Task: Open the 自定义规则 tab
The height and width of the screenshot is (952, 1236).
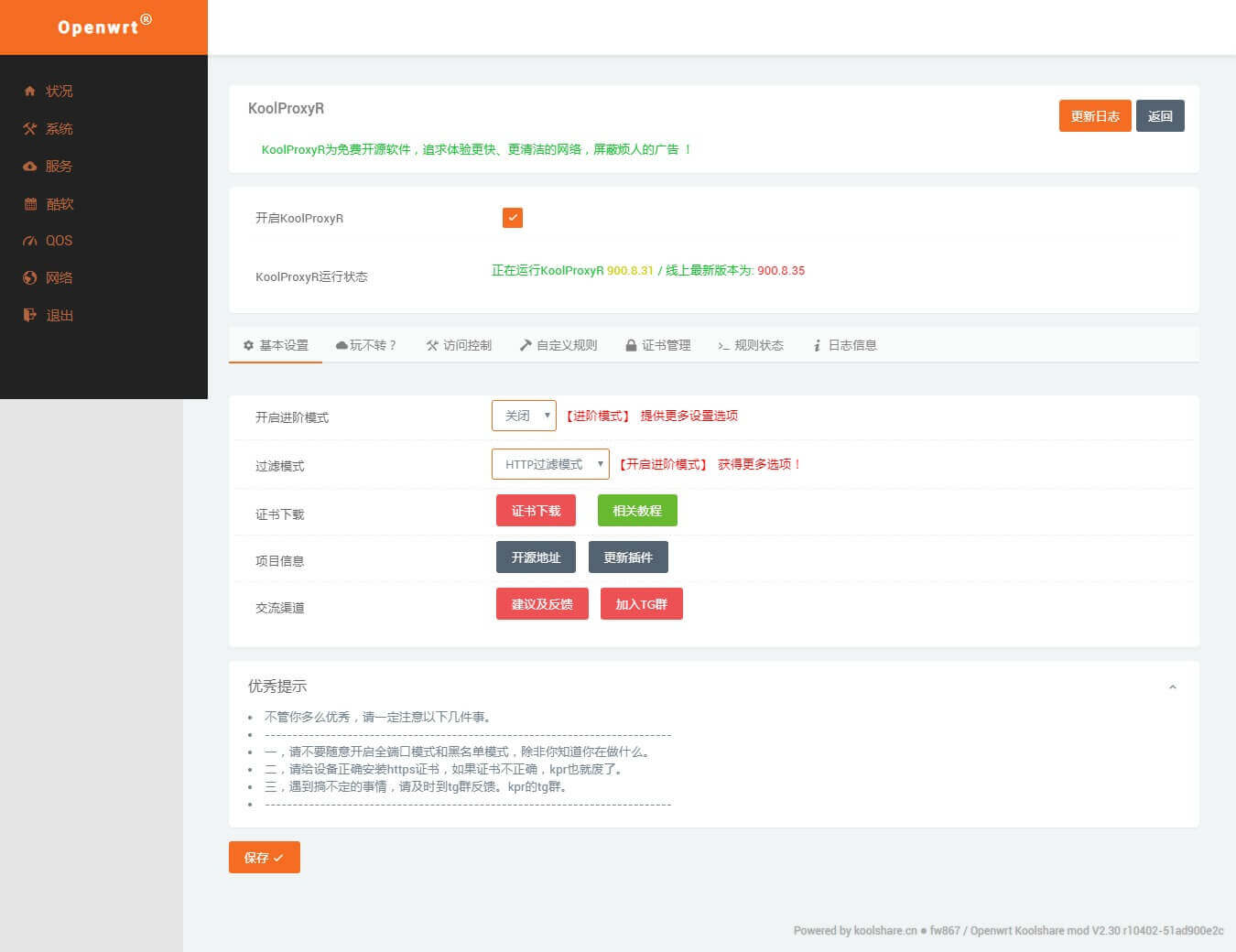Action: tap(558, 345)
